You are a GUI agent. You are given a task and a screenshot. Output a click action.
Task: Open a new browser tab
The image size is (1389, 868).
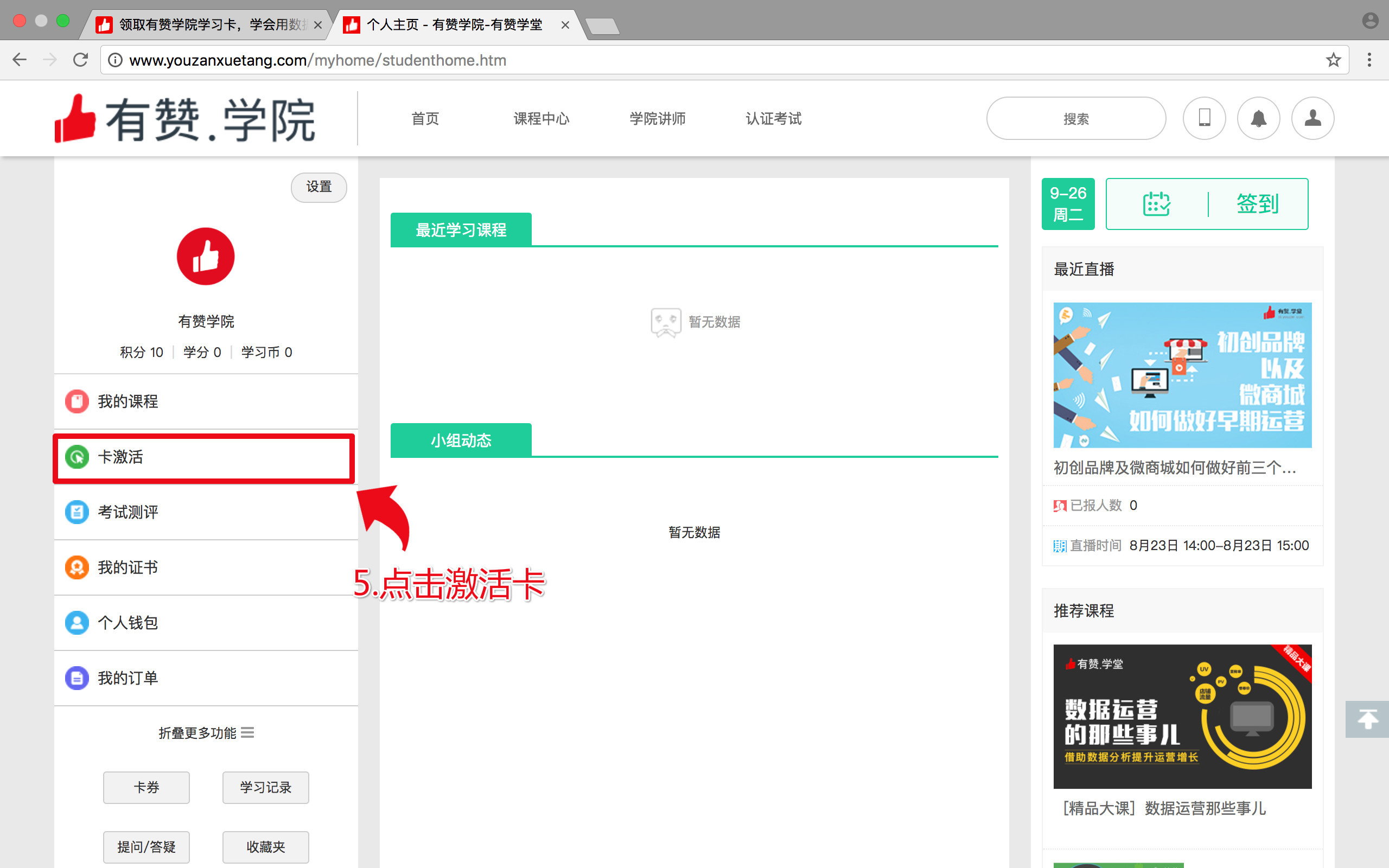coord(602,26)
